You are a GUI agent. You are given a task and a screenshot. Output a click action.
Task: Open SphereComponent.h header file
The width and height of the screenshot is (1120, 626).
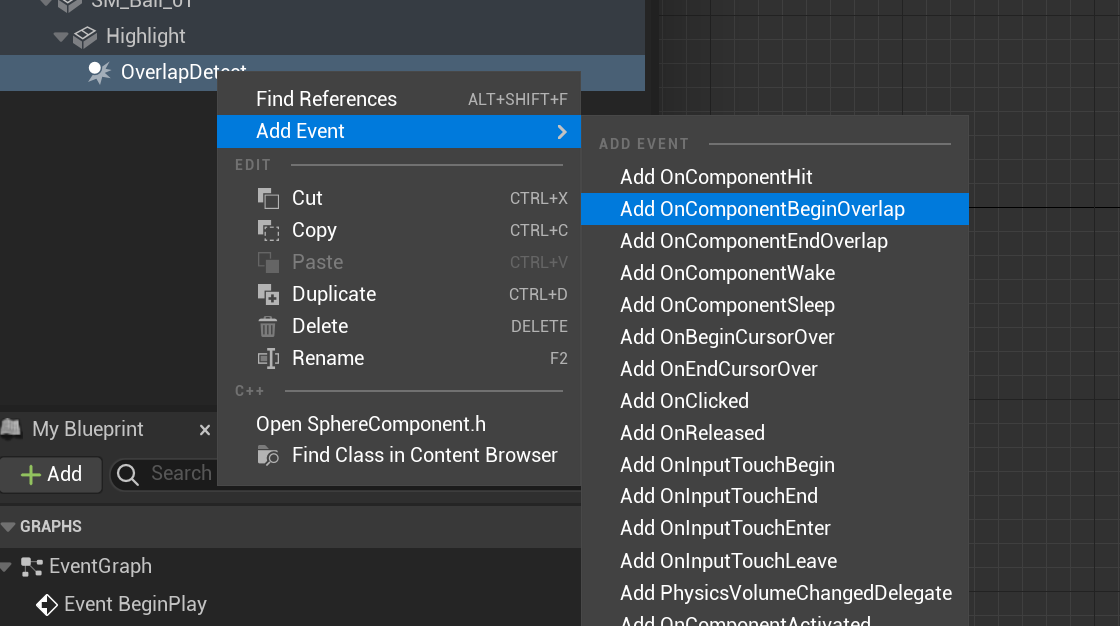370,424
